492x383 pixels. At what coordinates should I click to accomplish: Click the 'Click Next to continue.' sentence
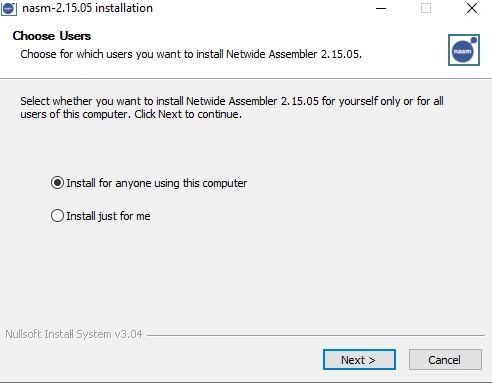point(188,114)
